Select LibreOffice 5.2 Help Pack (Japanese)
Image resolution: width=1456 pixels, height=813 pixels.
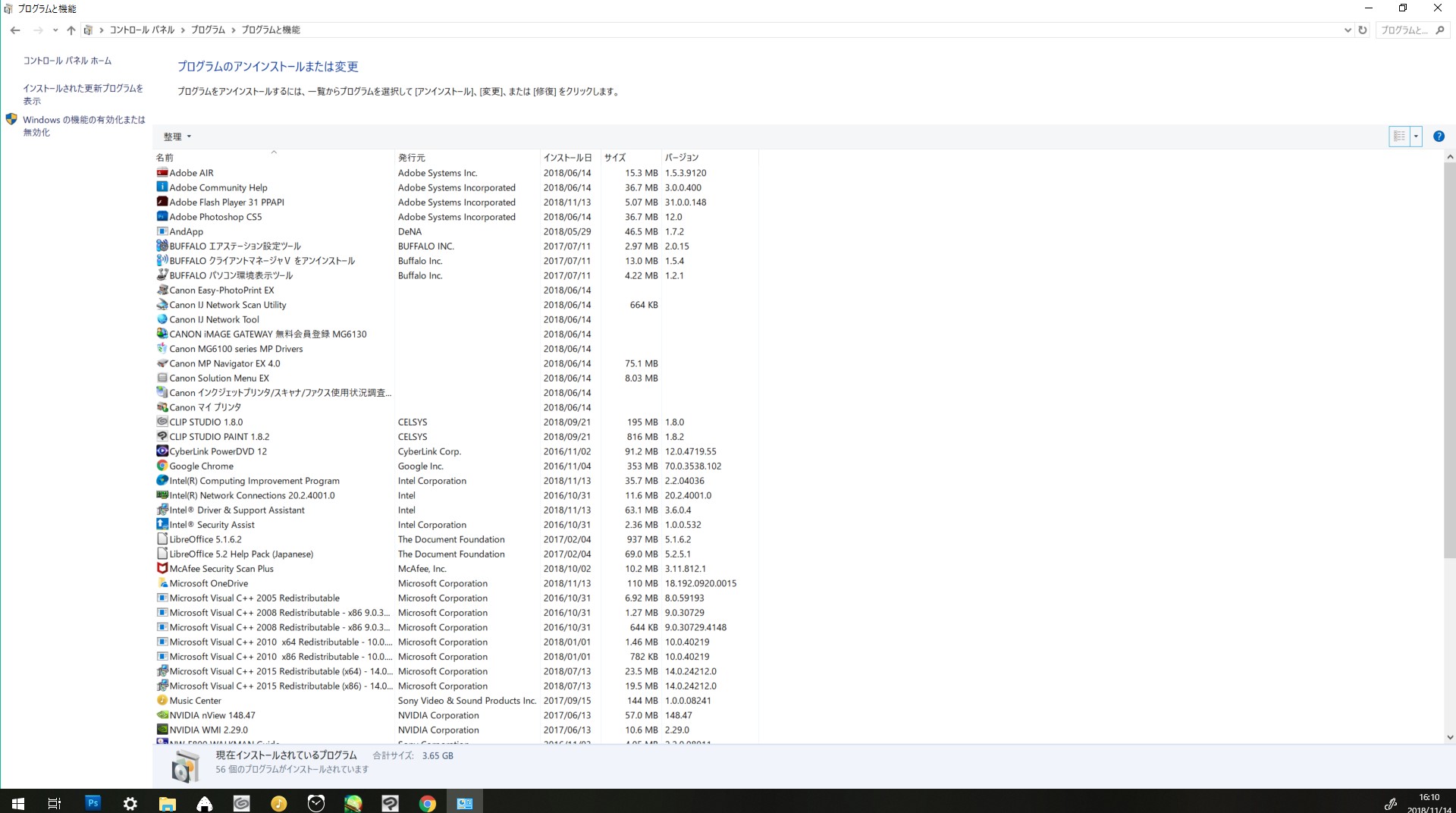(457, 554)
